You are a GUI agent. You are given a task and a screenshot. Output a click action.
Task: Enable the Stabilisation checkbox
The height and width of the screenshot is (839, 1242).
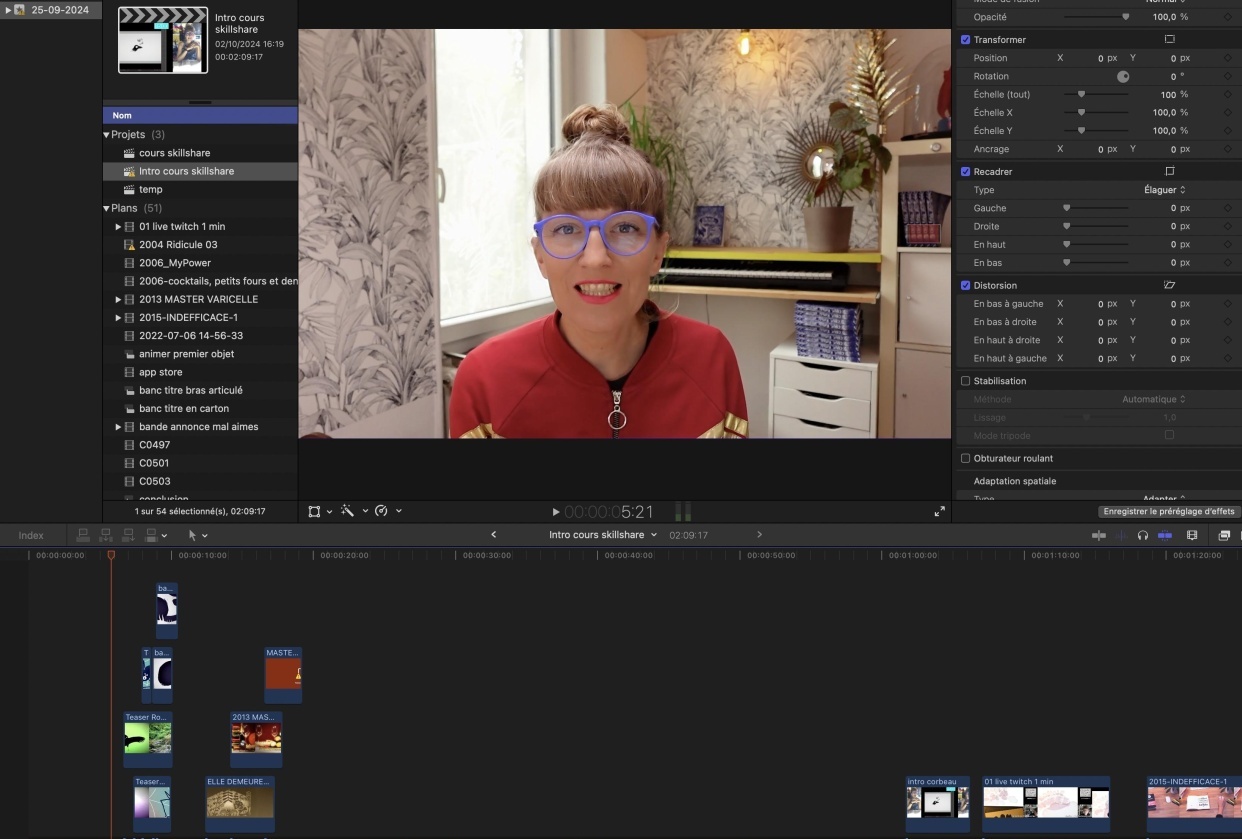[965, 381]
